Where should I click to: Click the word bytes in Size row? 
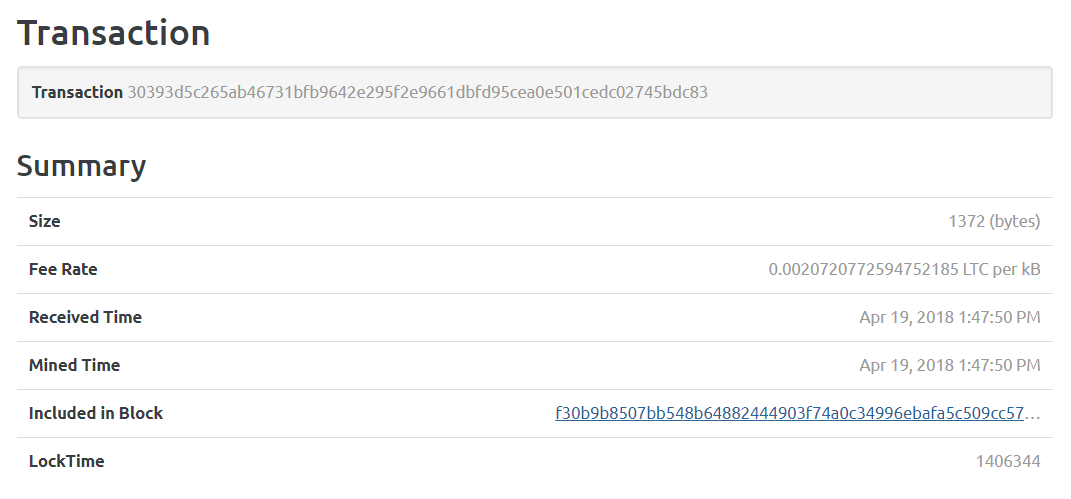click(1015, 221)
